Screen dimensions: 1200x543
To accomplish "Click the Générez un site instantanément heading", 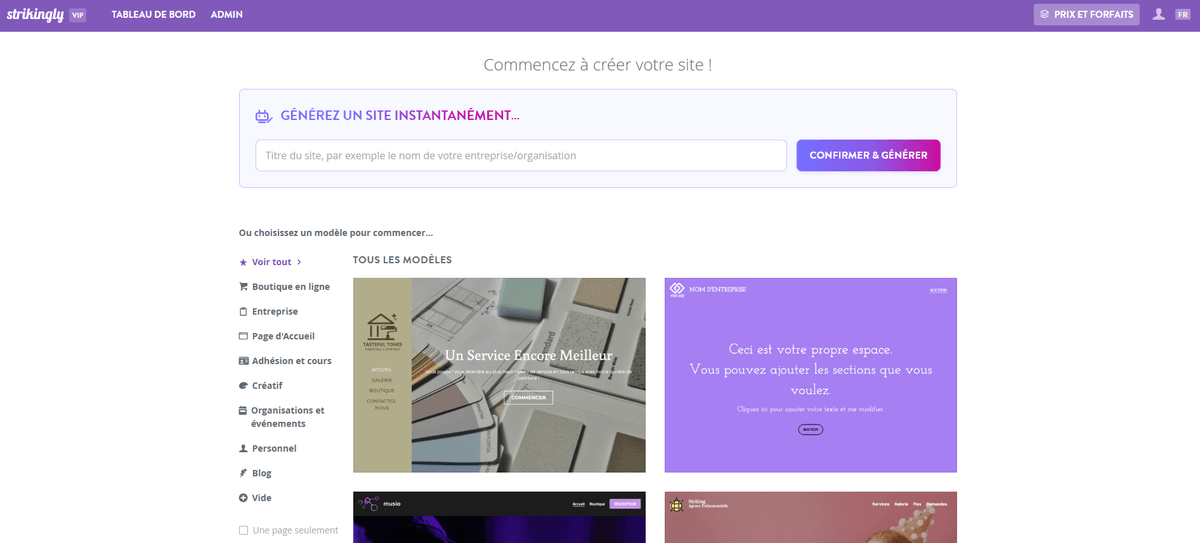I will click(400, 116).
